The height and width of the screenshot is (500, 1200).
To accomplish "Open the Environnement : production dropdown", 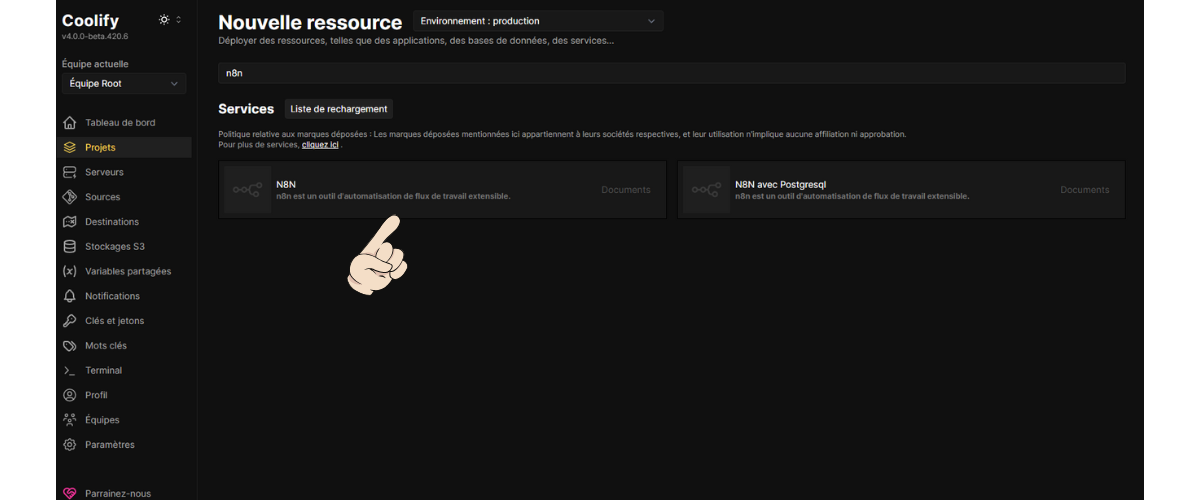I will (x=538, y=21).
